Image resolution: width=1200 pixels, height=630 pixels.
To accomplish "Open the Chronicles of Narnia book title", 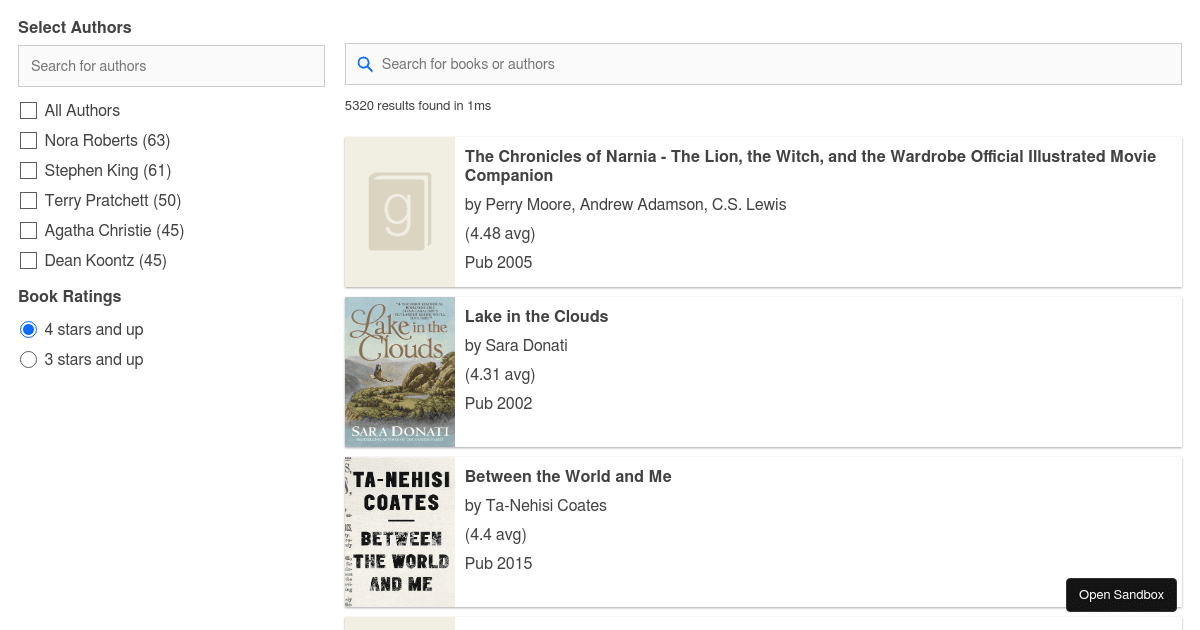I will [810, 166].
